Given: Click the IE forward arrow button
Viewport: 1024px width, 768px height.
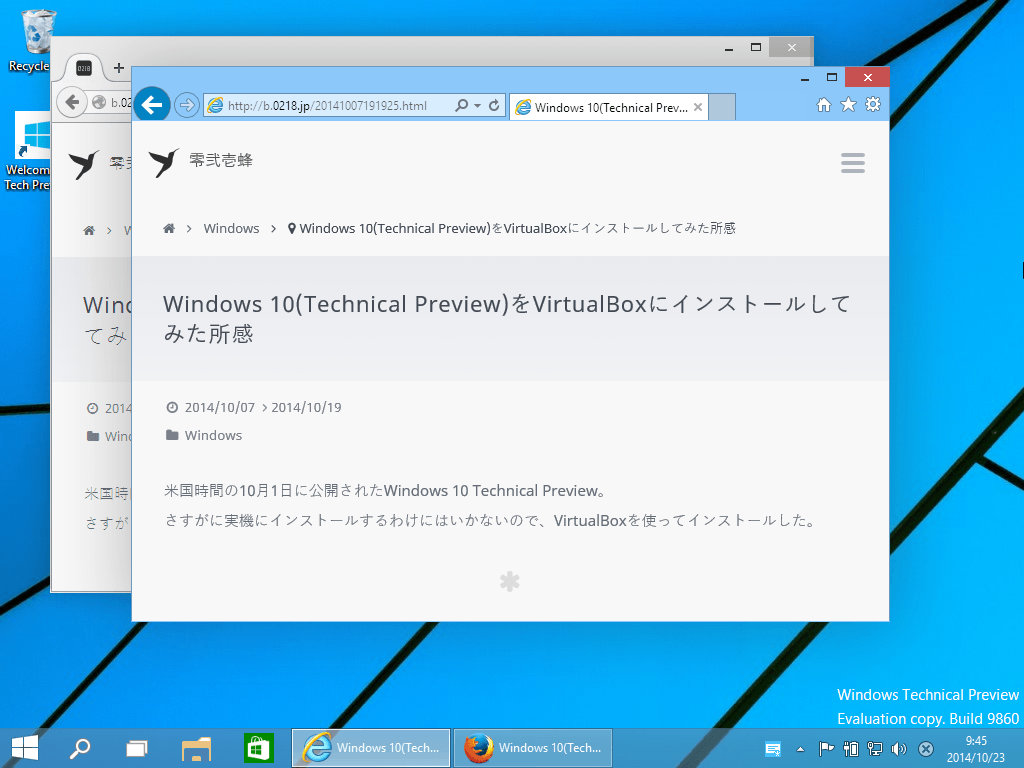Looking at the screenshot, I should click(x=187, y=105).
